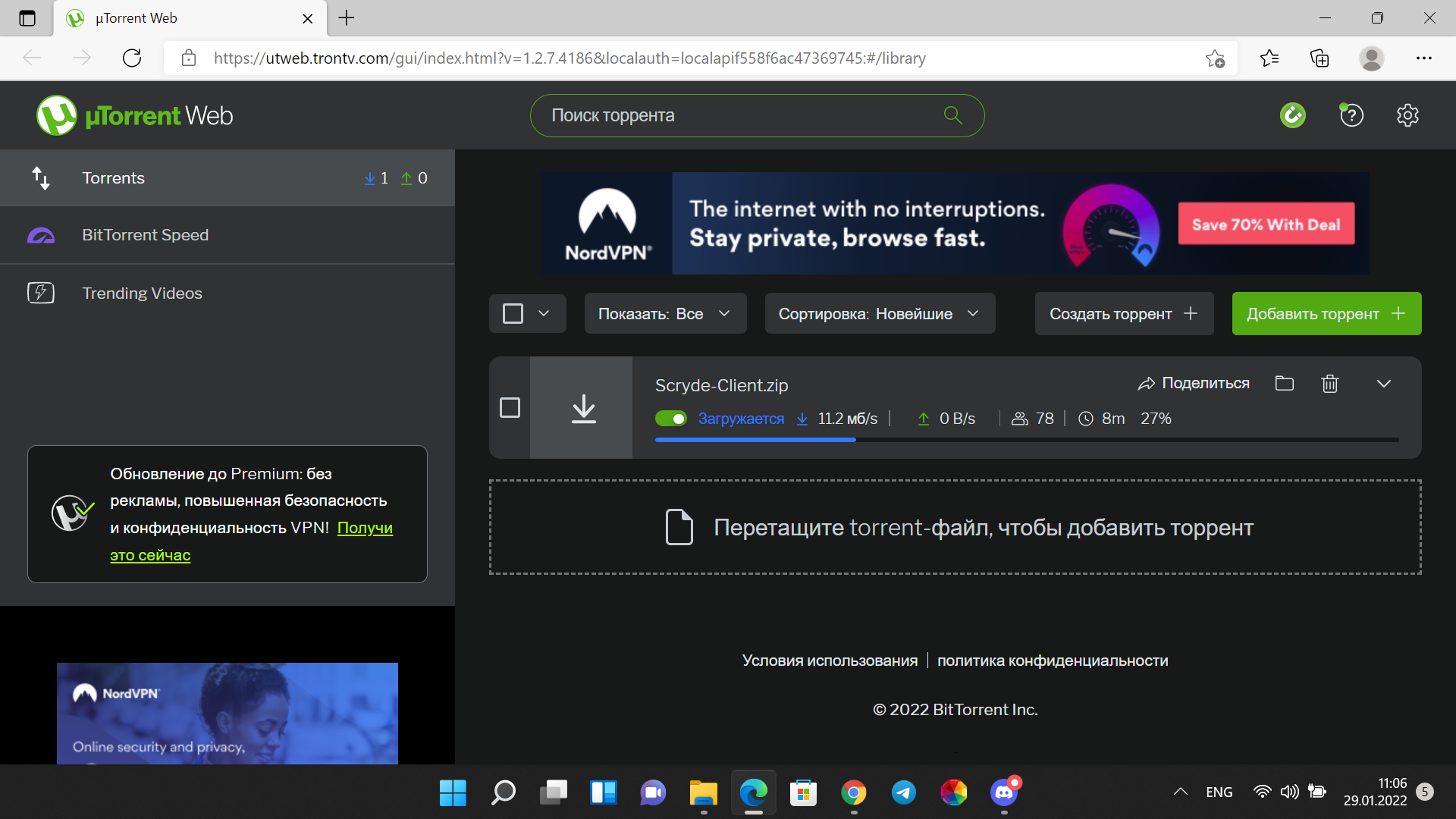Check the Scryde-Client.zip torrent checkbox
Image resolution: width=1456 pixels, height=819 pixels.
pos(510,408)
